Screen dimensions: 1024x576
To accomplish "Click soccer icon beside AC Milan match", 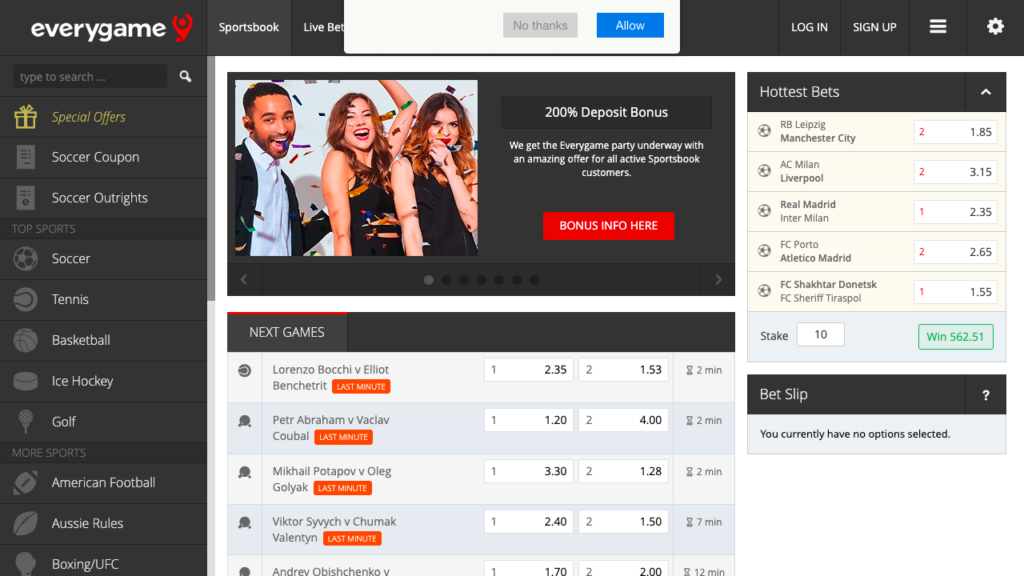I will click(764, 171).
